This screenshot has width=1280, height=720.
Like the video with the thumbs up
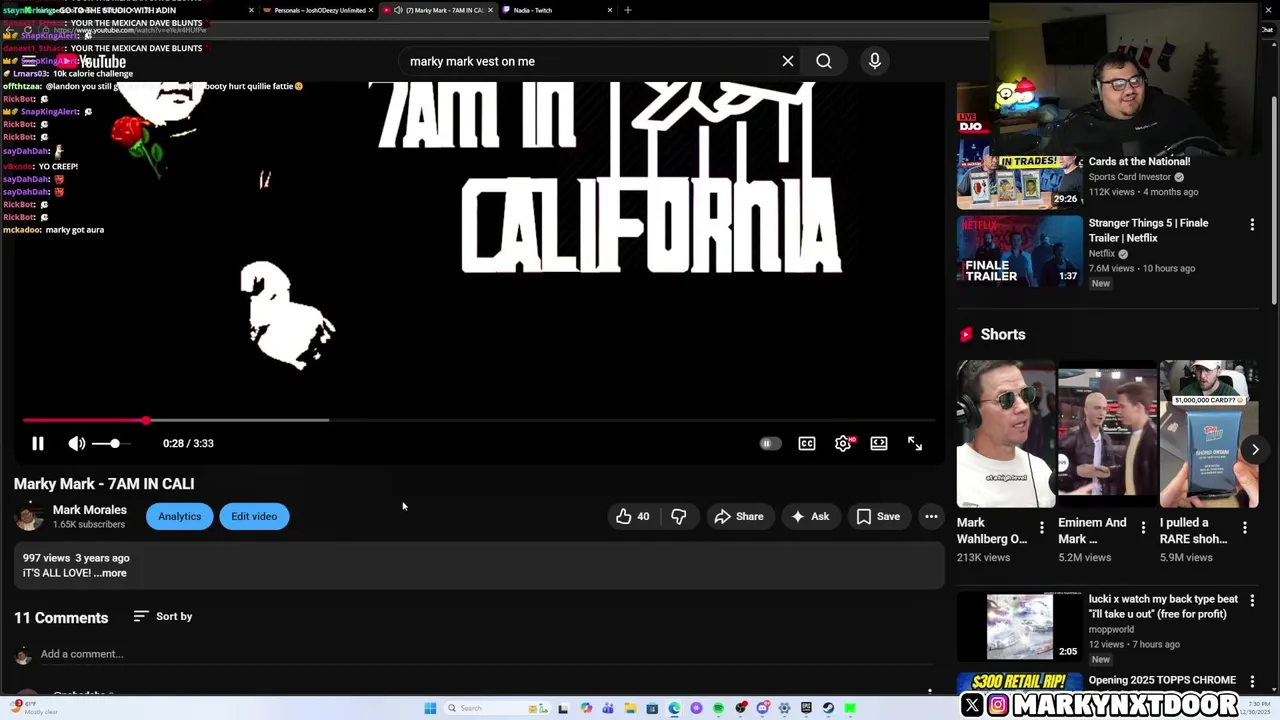click(632, 516)
